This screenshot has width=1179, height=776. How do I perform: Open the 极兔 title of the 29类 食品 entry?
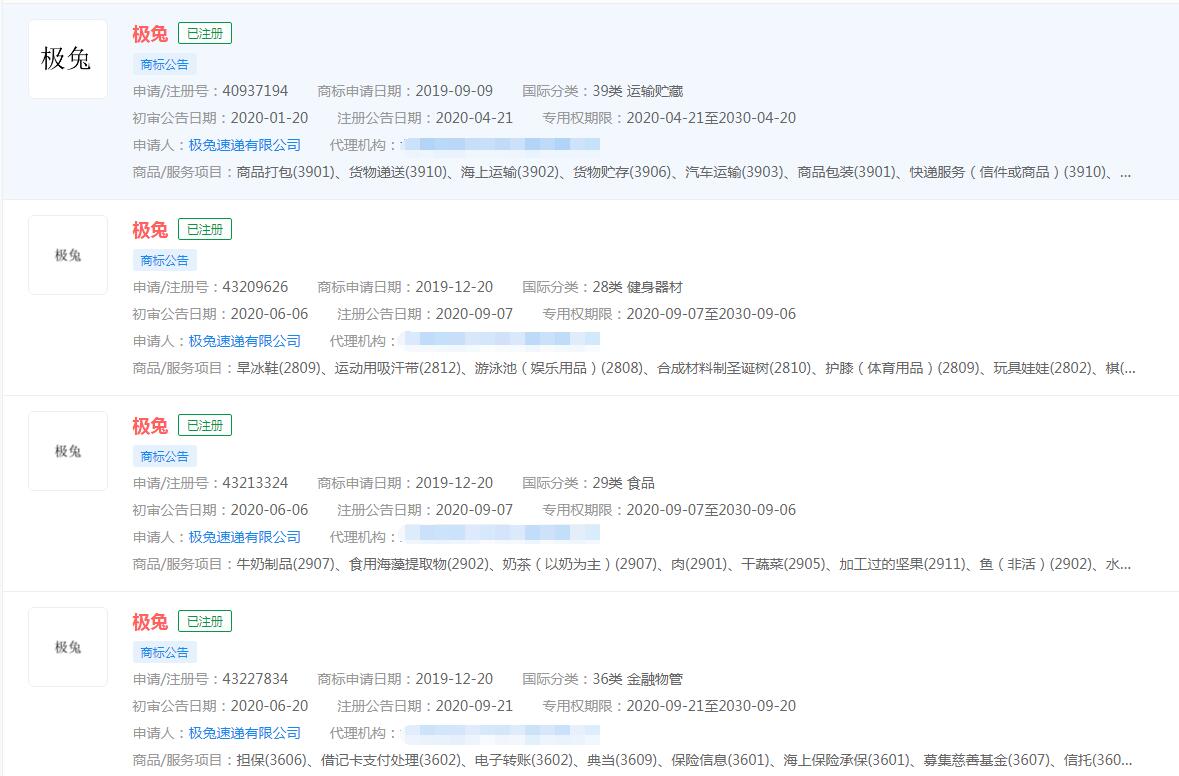(150, 426)
